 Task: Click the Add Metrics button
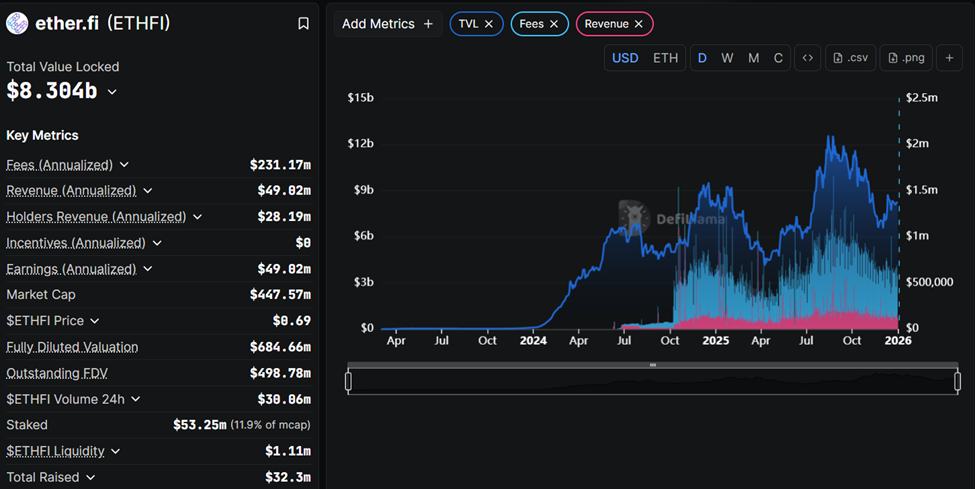[x=388, y=24]
